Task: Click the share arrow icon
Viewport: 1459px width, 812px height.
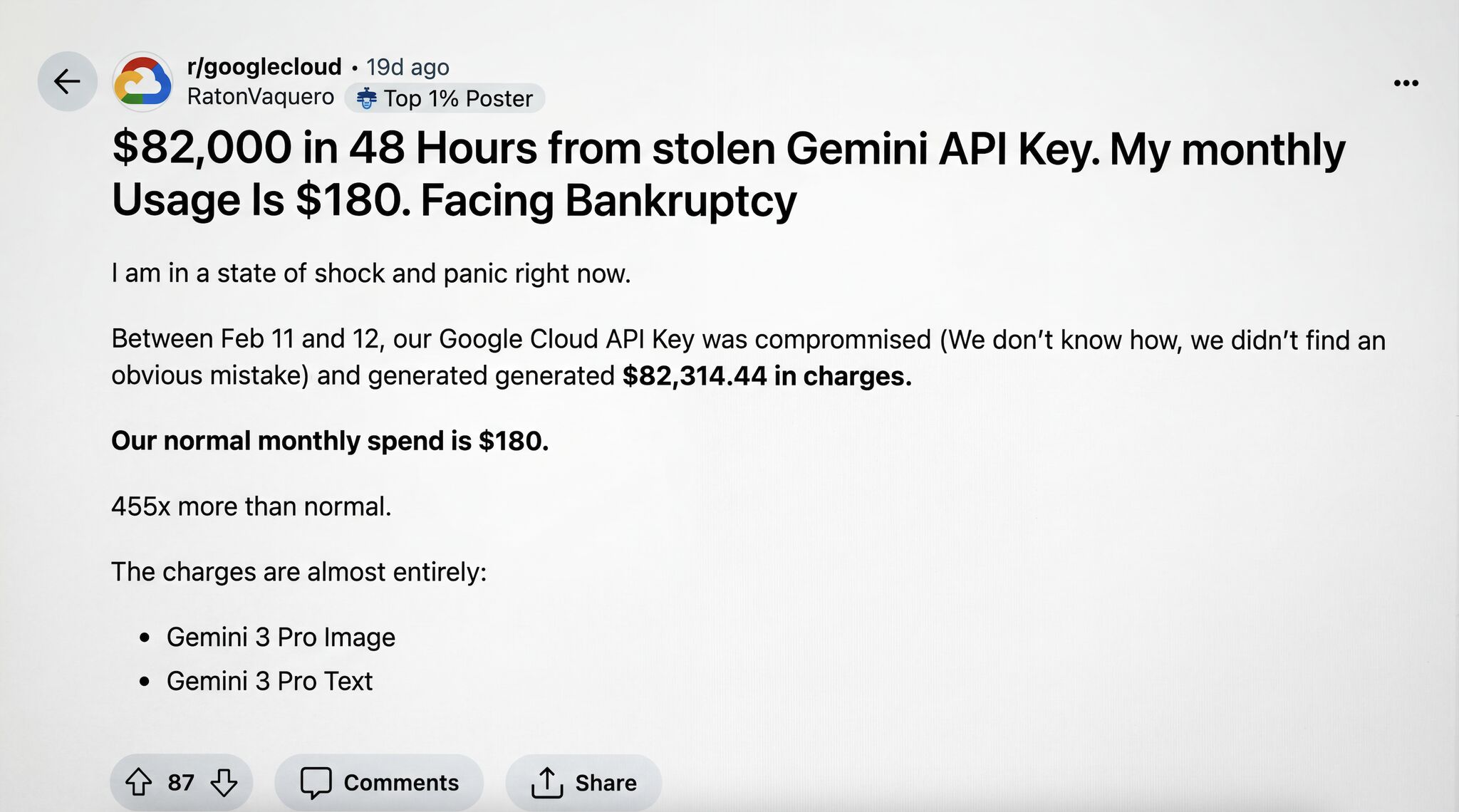Action: click(x=546, y=781)
